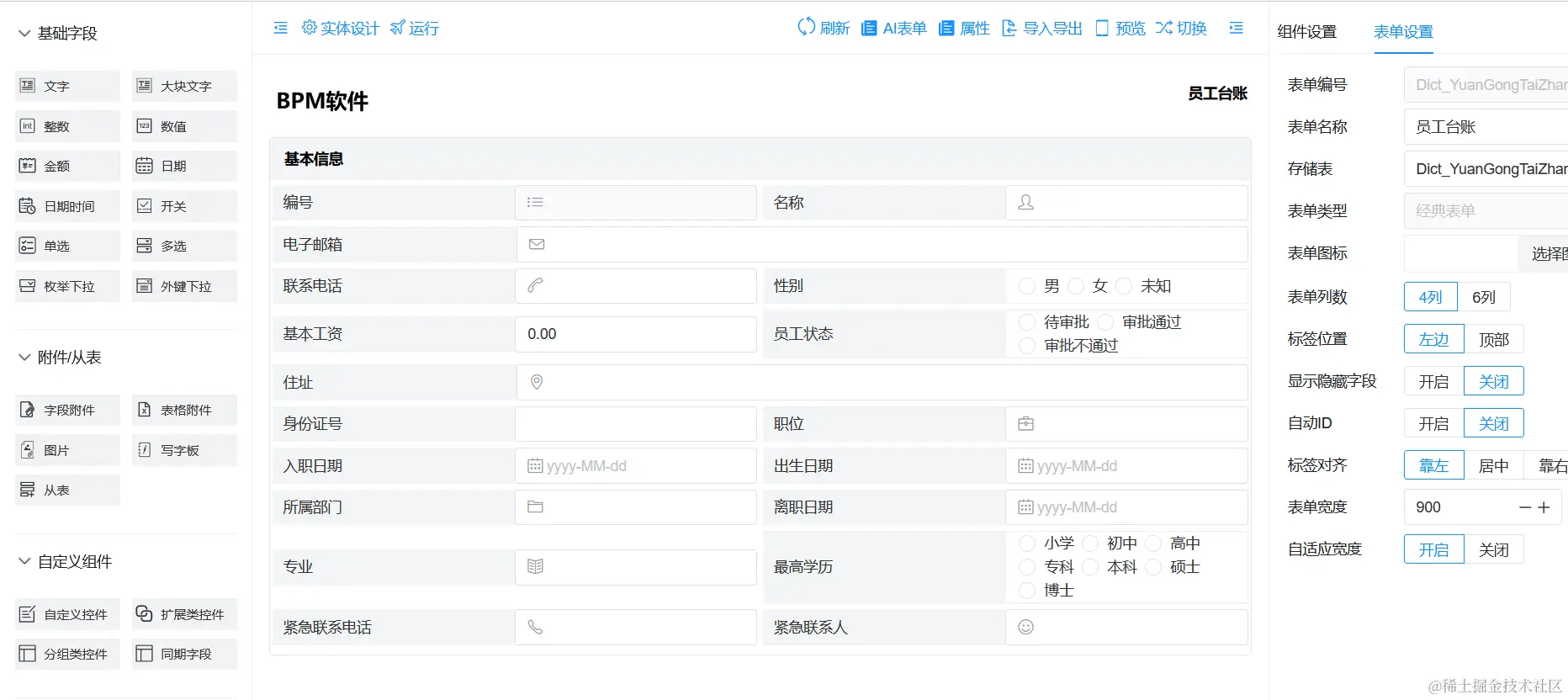Open 实体设计 entity design
This screenshot has height=700, width=1568.
[341, 28]
